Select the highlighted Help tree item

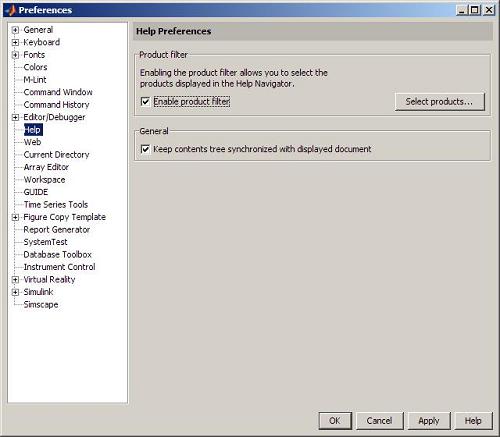[x=33, y=130]
